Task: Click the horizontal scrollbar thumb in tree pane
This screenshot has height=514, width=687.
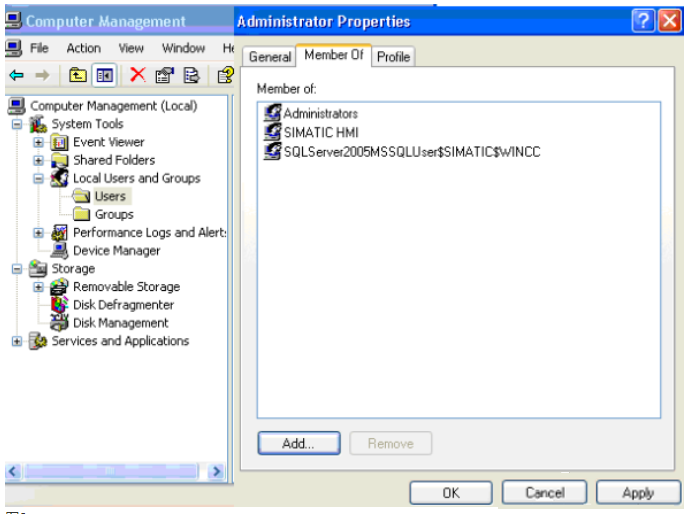Action: pyautogui.click(x=111, y=471)
